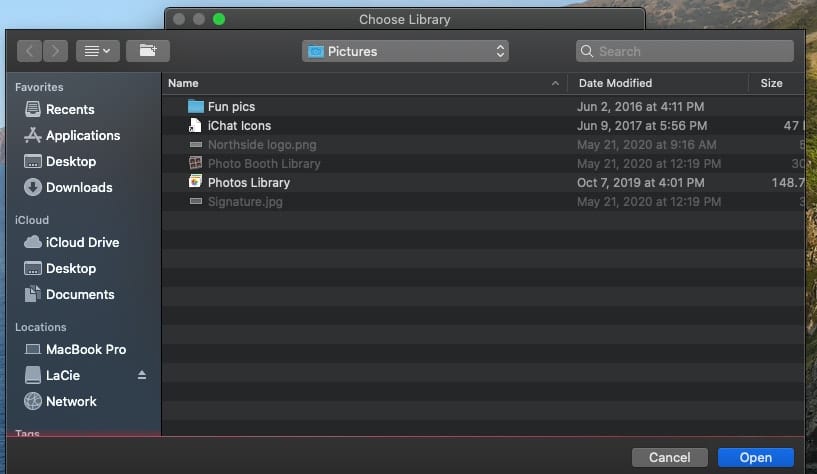Create a new folder with toolbar icon

click(x=148, y=51)
